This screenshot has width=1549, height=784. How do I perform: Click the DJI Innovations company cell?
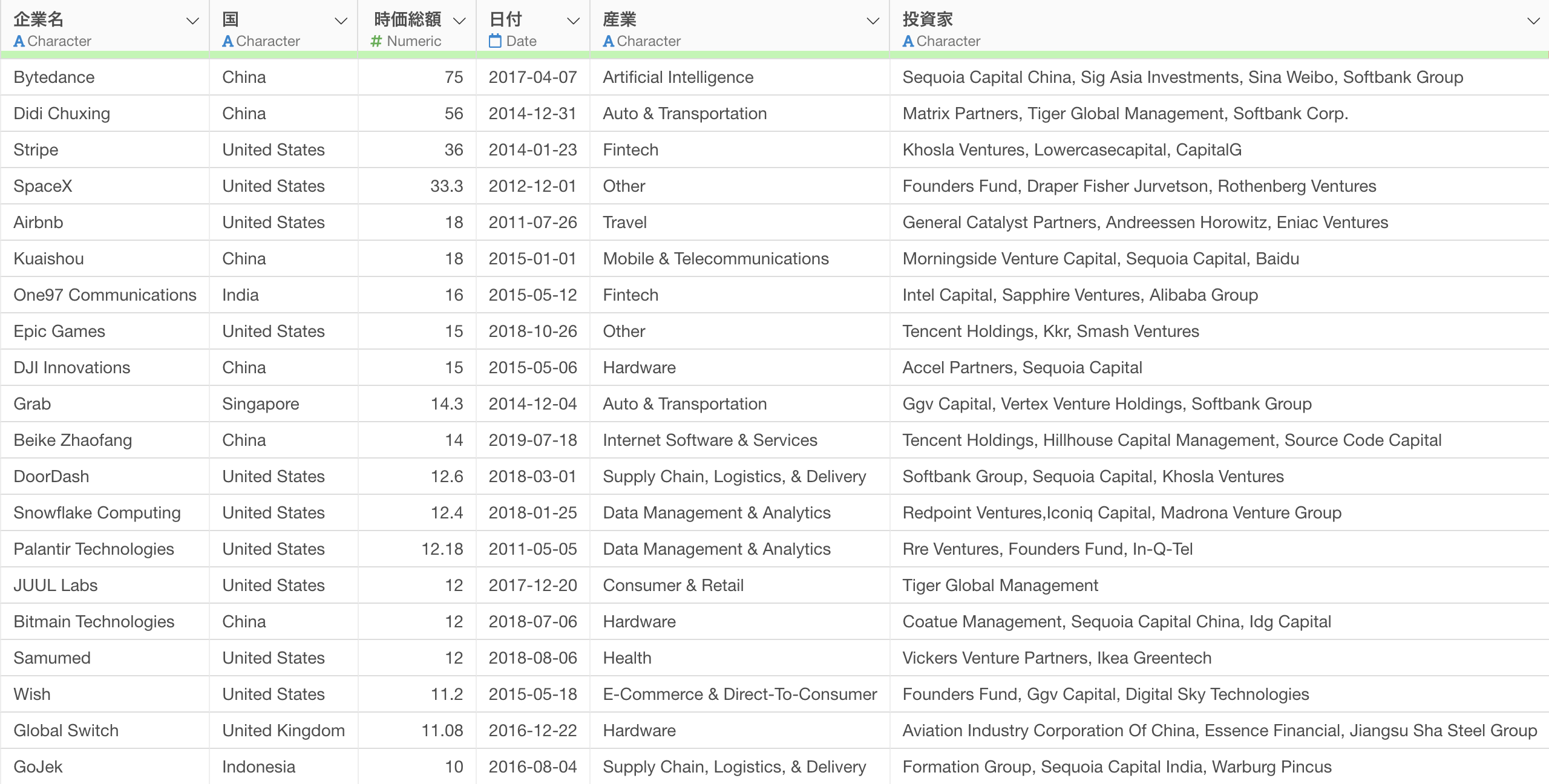105,368
